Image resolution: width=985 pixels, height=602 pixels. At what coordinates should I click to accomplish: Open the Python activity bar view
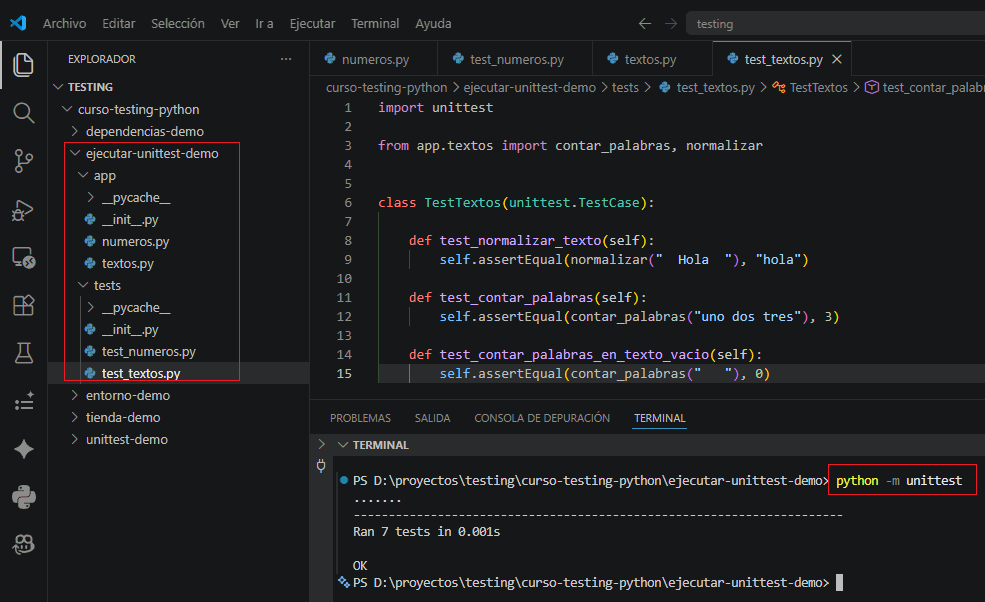[23, 497]
